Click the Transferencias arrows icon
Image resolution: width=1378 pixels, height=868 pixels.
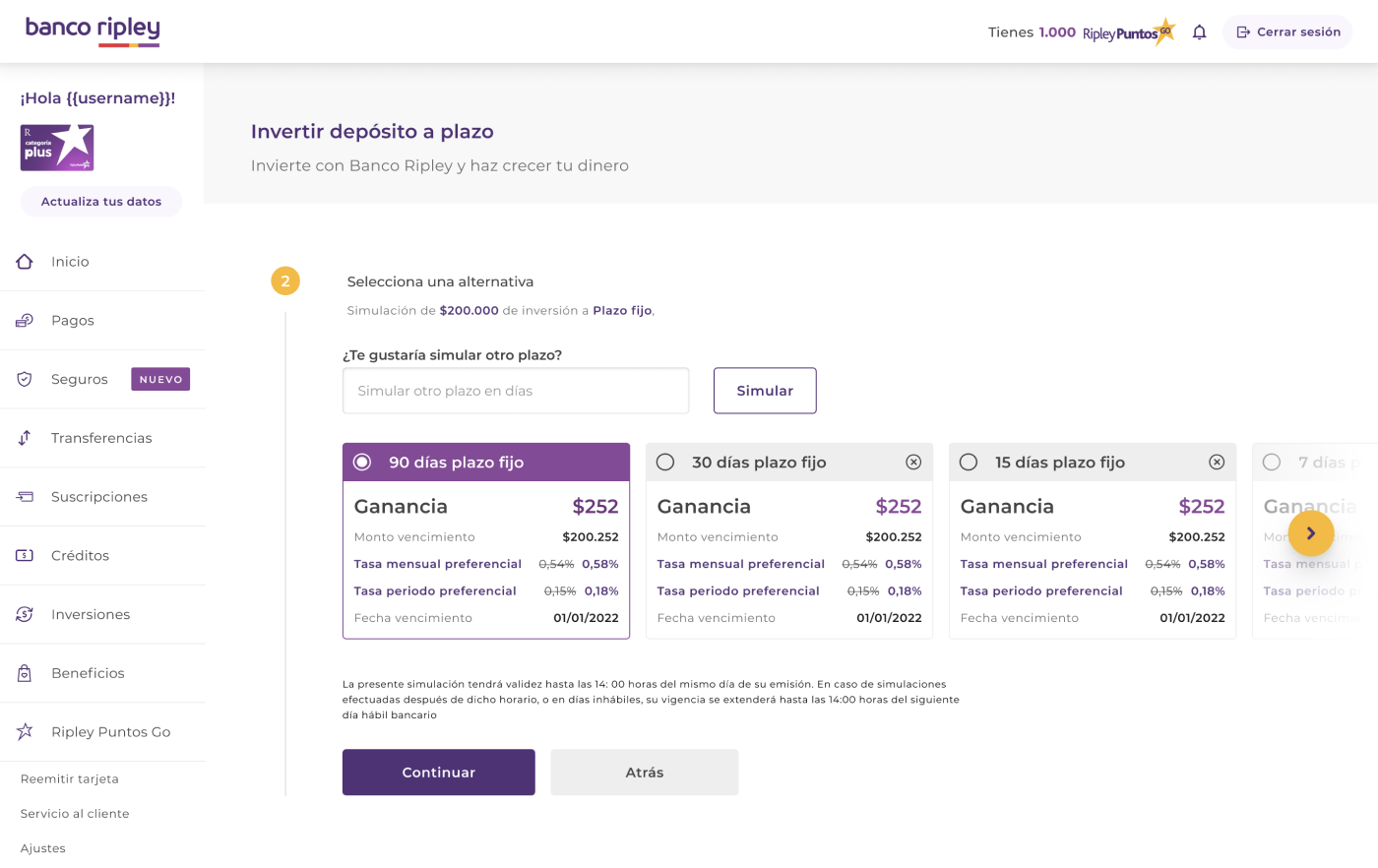[25, 438]
